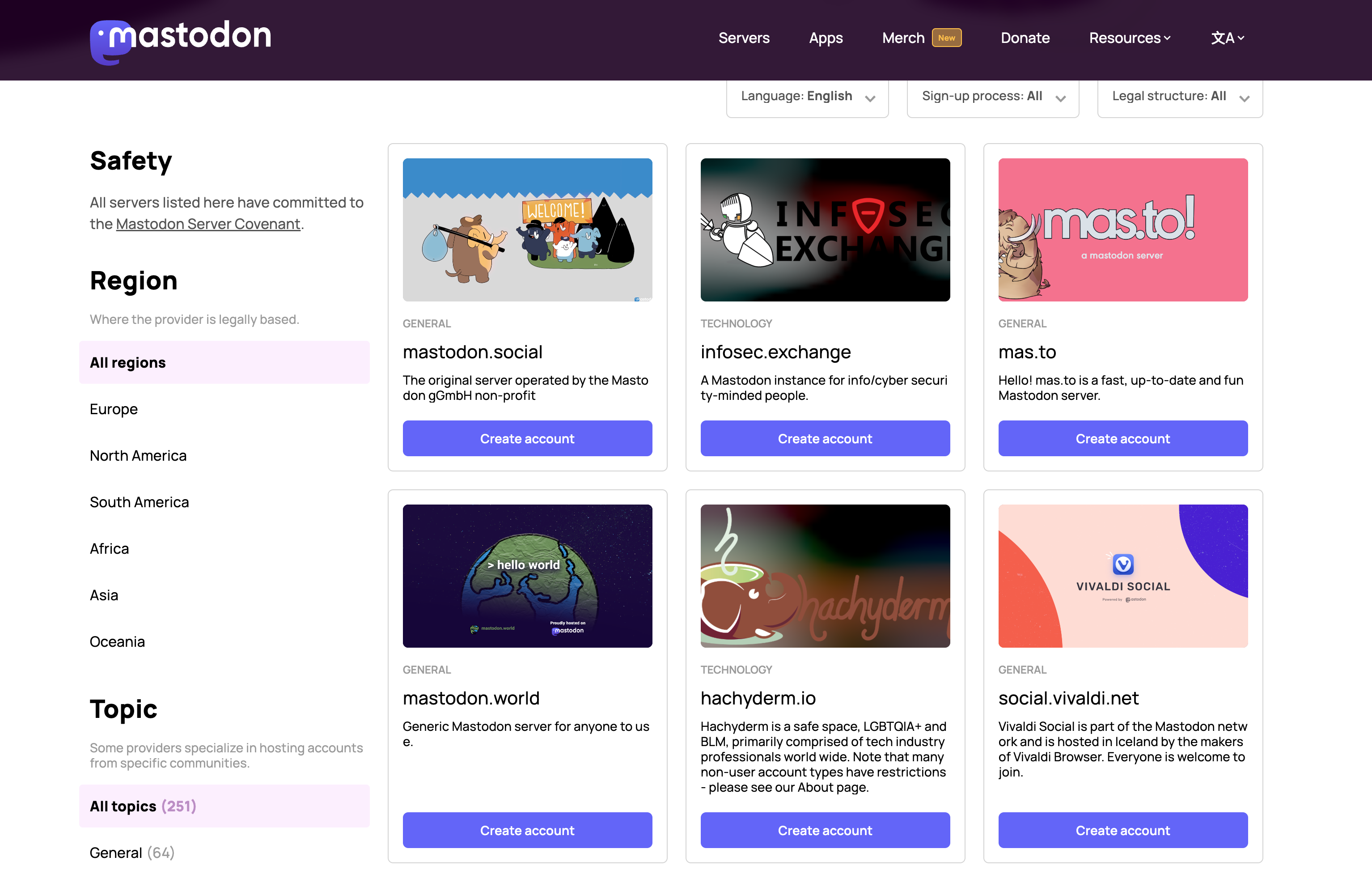The width and height of the screenshot is (1372, 874).
Task: Click the mastodon.social welcome banner image
Action: point(527,229)
